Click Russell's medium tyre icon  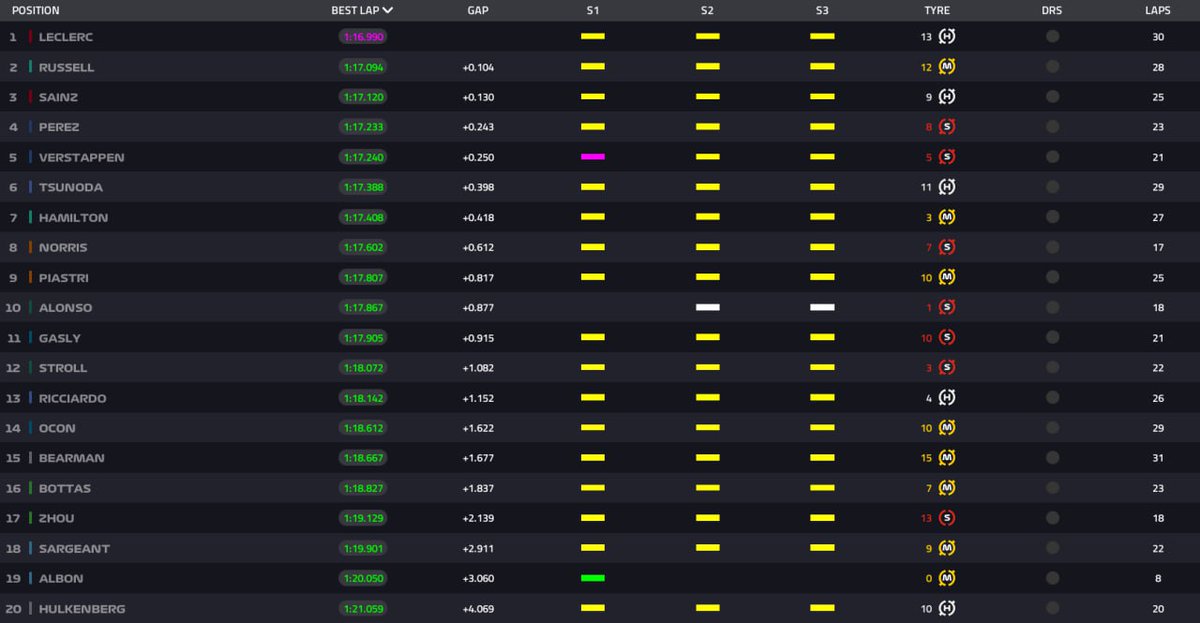pyautogui.click(x=947, y=67)
